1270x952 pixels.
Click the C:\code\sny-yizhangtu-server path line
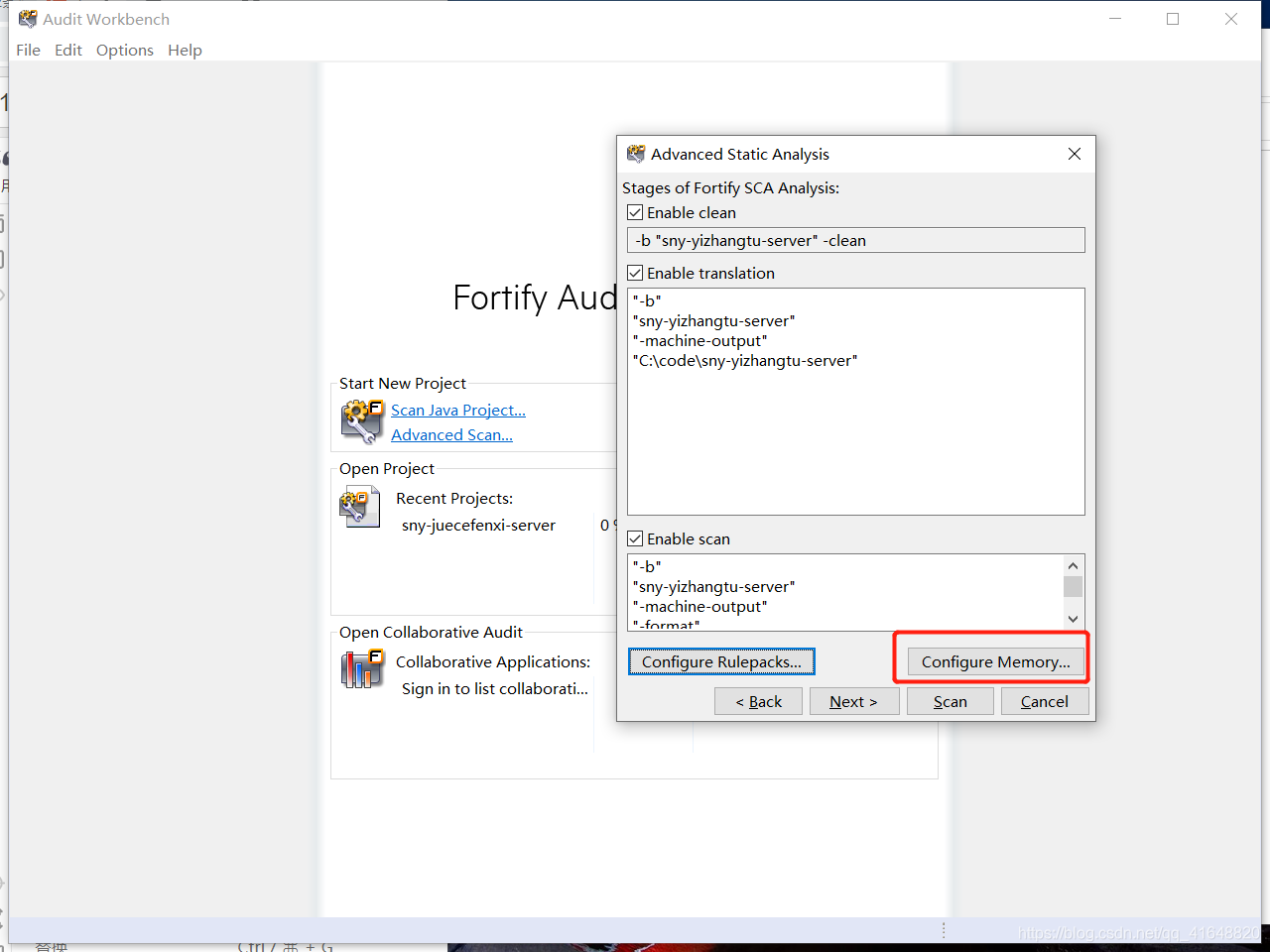745,361
